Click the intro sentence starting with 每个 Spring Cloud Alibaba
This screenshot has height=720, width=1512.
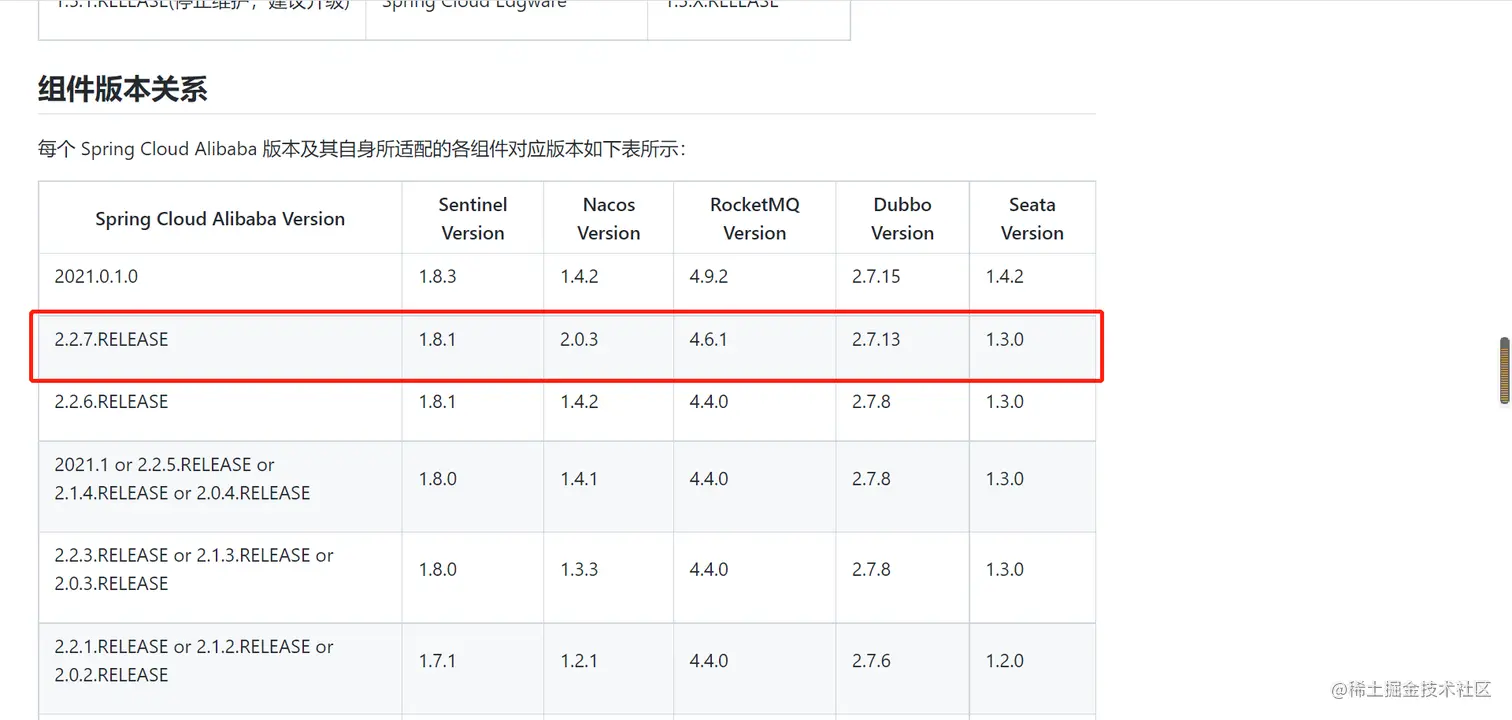point(362,149)
